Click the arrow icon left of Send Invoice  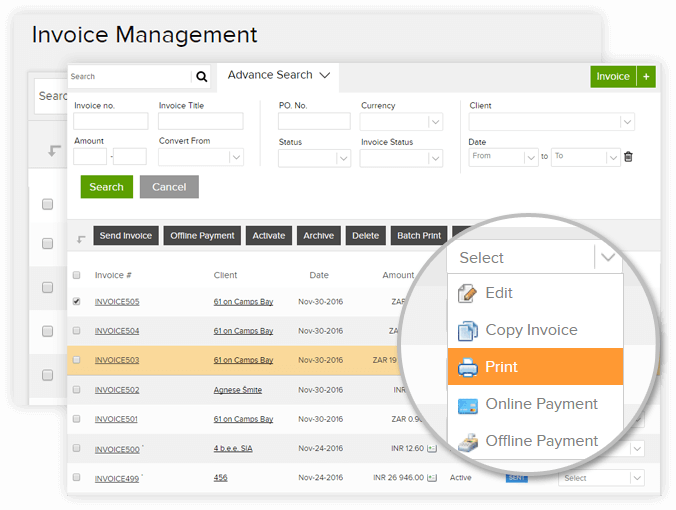pyautogui.click(x=81, y=239)
